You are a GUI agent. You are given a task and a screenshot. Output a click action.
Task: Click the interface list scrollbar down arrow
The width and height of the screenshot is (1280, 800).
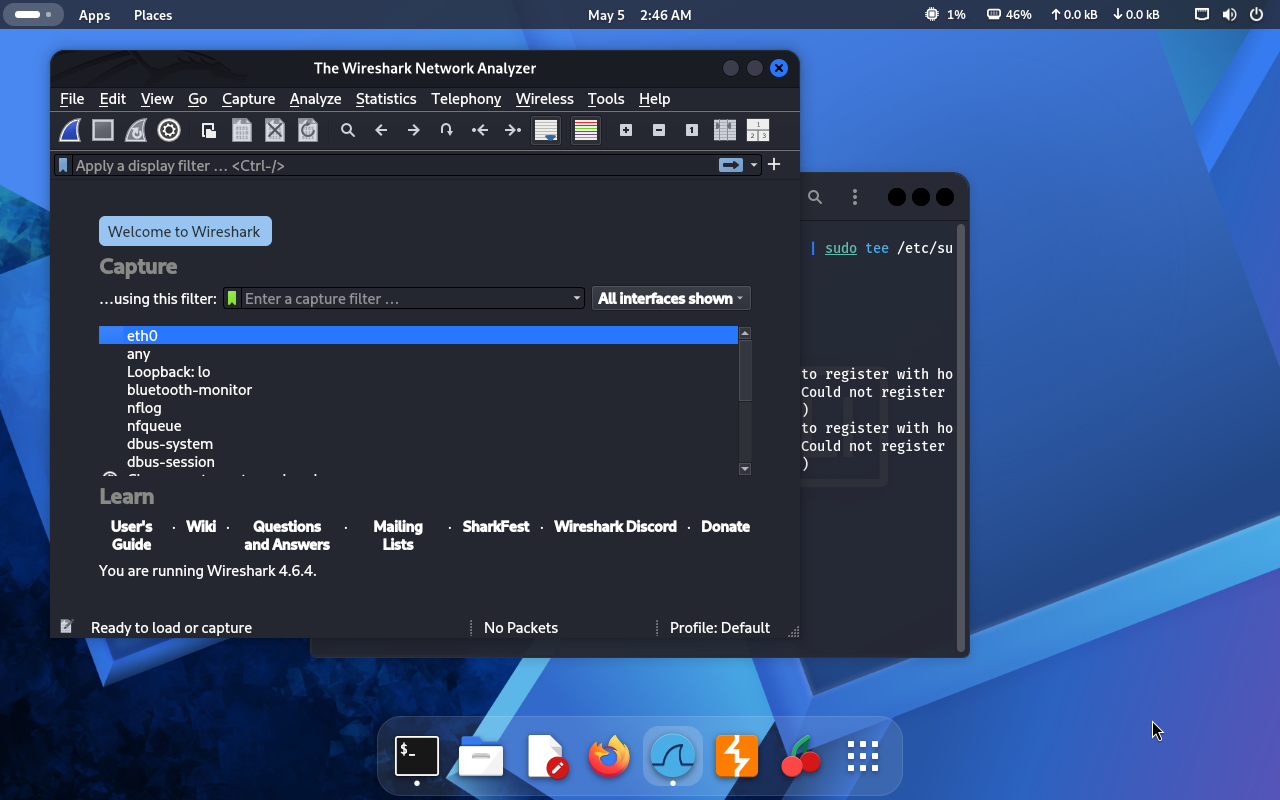pos(745,469)
